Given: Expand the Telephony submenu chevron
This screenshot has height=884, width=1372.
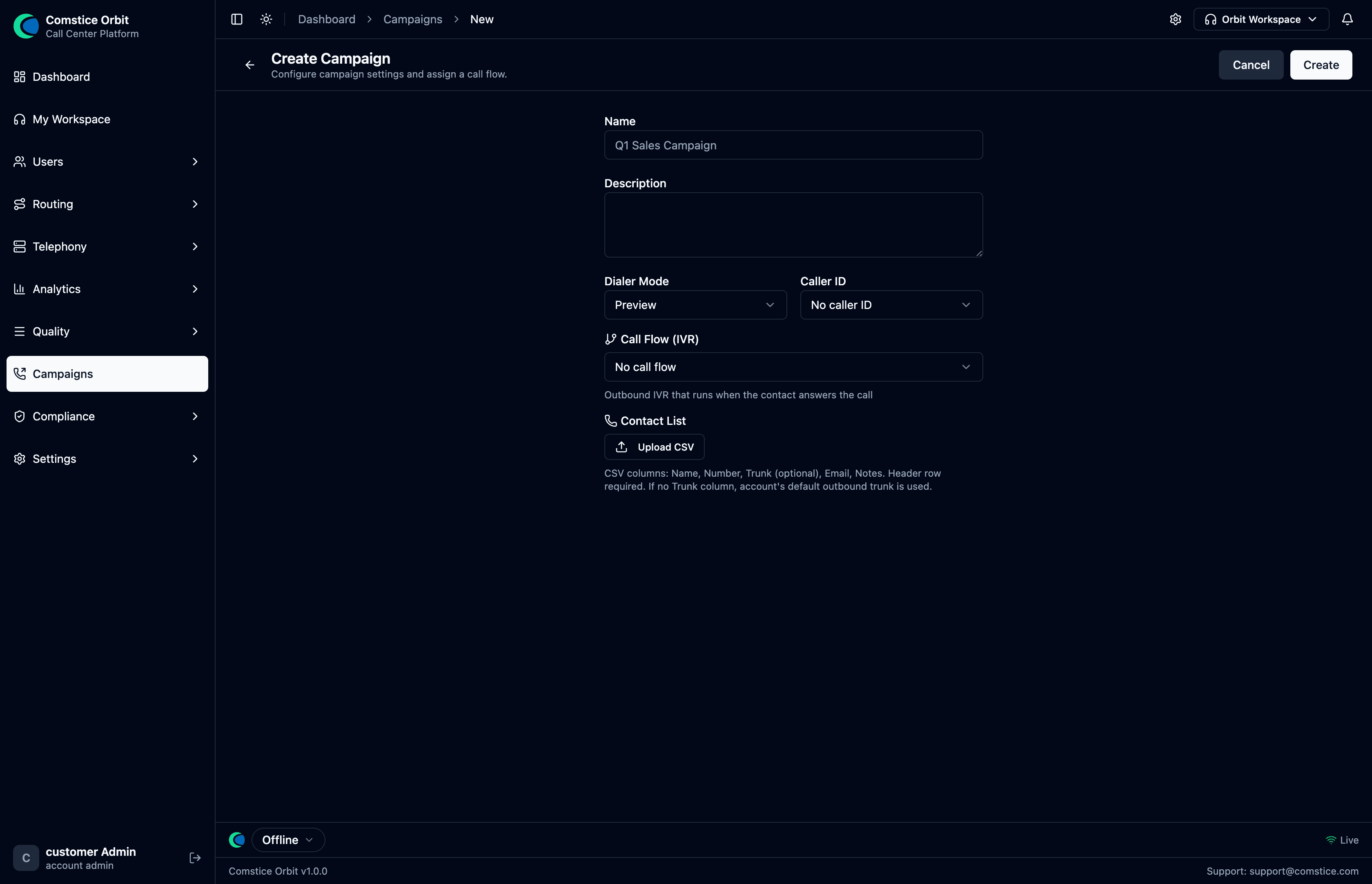Looking at the screenshot, I should pyautogui.click(x=195, y=247).
